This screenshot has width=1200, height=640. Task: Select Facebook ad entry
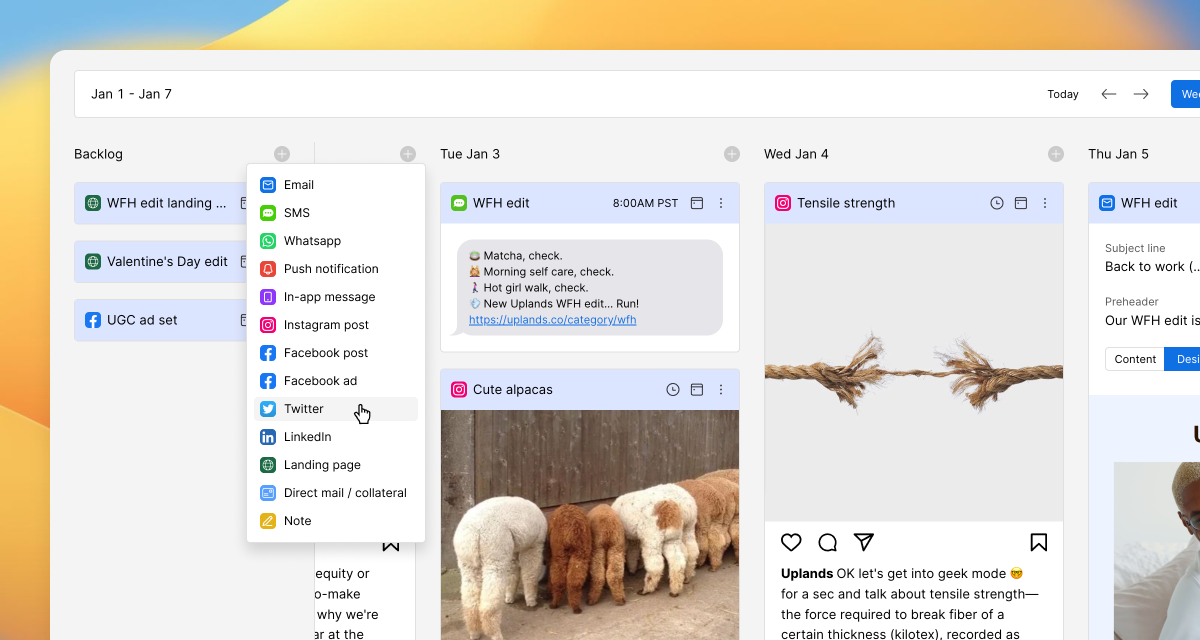336,381
